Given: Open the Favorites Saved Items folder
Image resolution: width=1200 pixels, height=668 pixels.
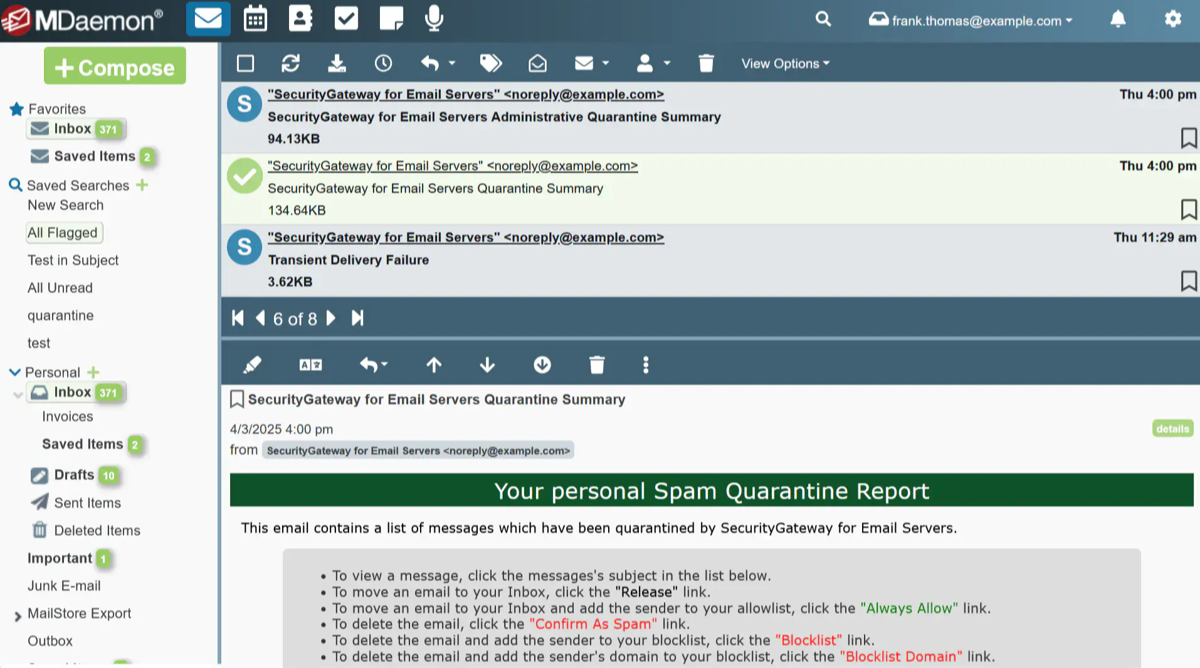Looking at the screenshot, I should pos(92,156).
